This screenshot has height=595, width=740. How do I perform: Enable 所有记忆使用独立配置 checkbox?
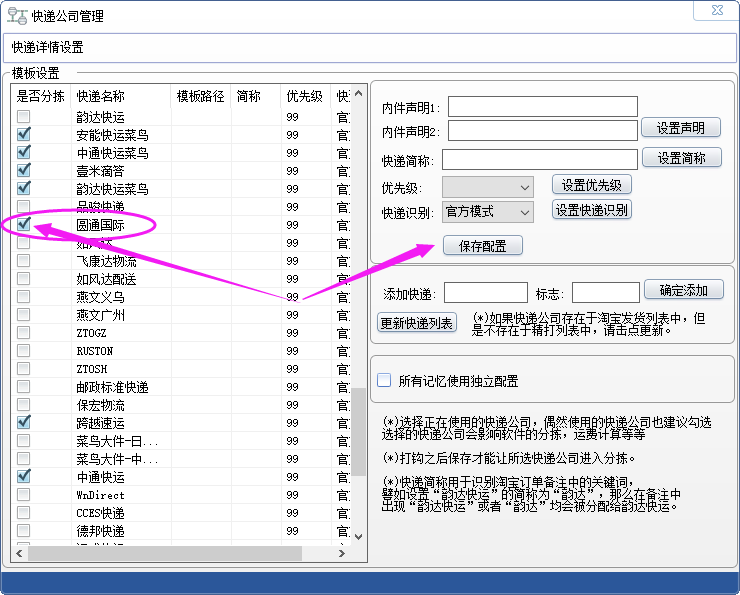point(384,381)
